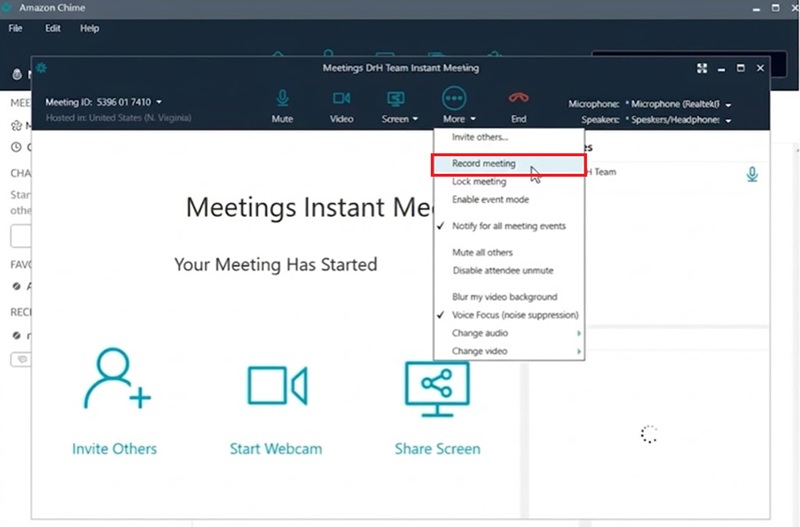Open the File menu

15,28
